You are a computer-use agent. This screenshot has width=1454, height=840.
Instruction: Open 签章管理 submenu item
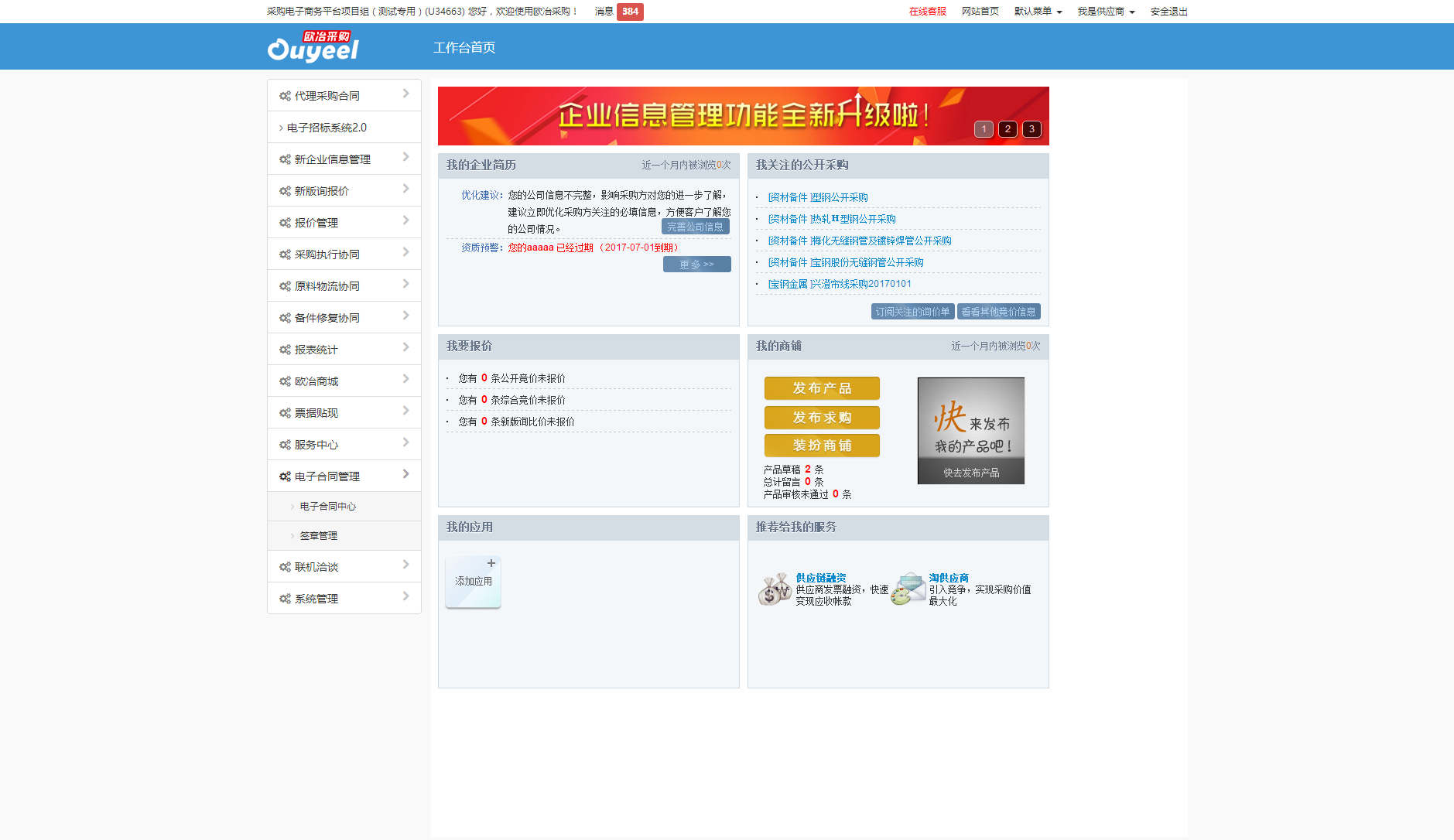point(344,535)
